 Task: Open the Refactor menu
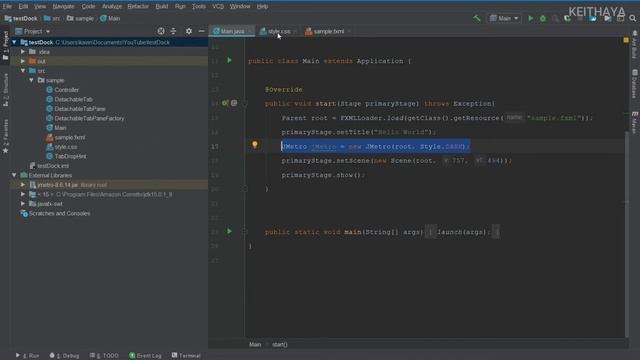(x=138, y=6)
